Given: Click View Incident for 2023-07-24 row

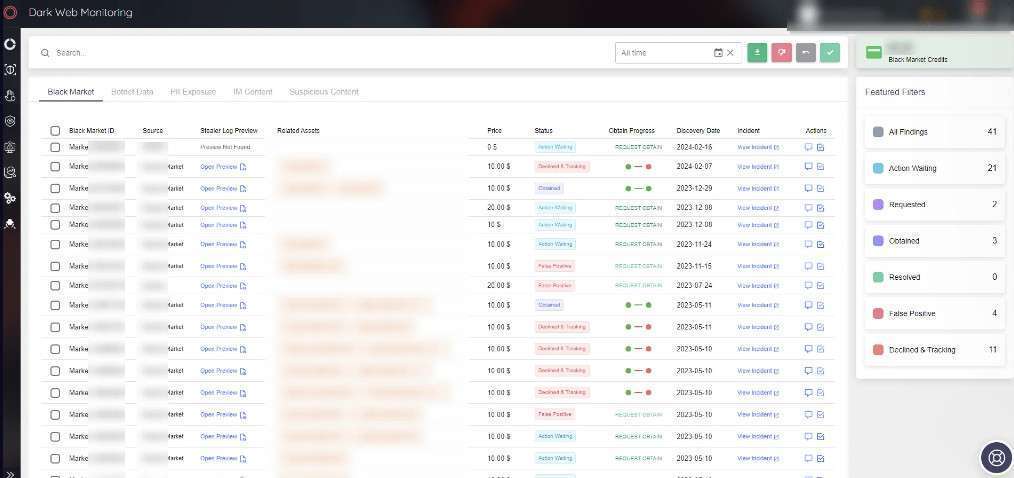Looking at the screenshot, I should pyautogui.click(x=758, y=285).
